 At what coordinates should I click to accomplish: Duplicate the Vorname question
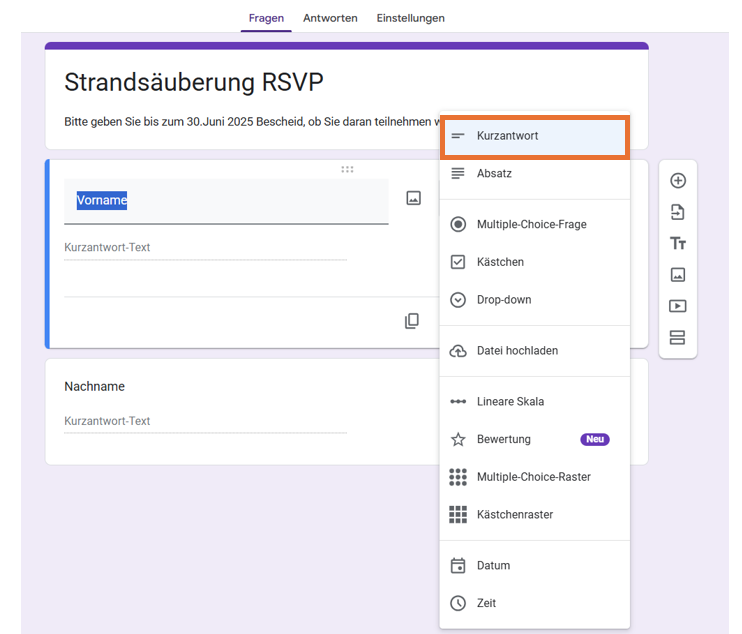point(412,321)
